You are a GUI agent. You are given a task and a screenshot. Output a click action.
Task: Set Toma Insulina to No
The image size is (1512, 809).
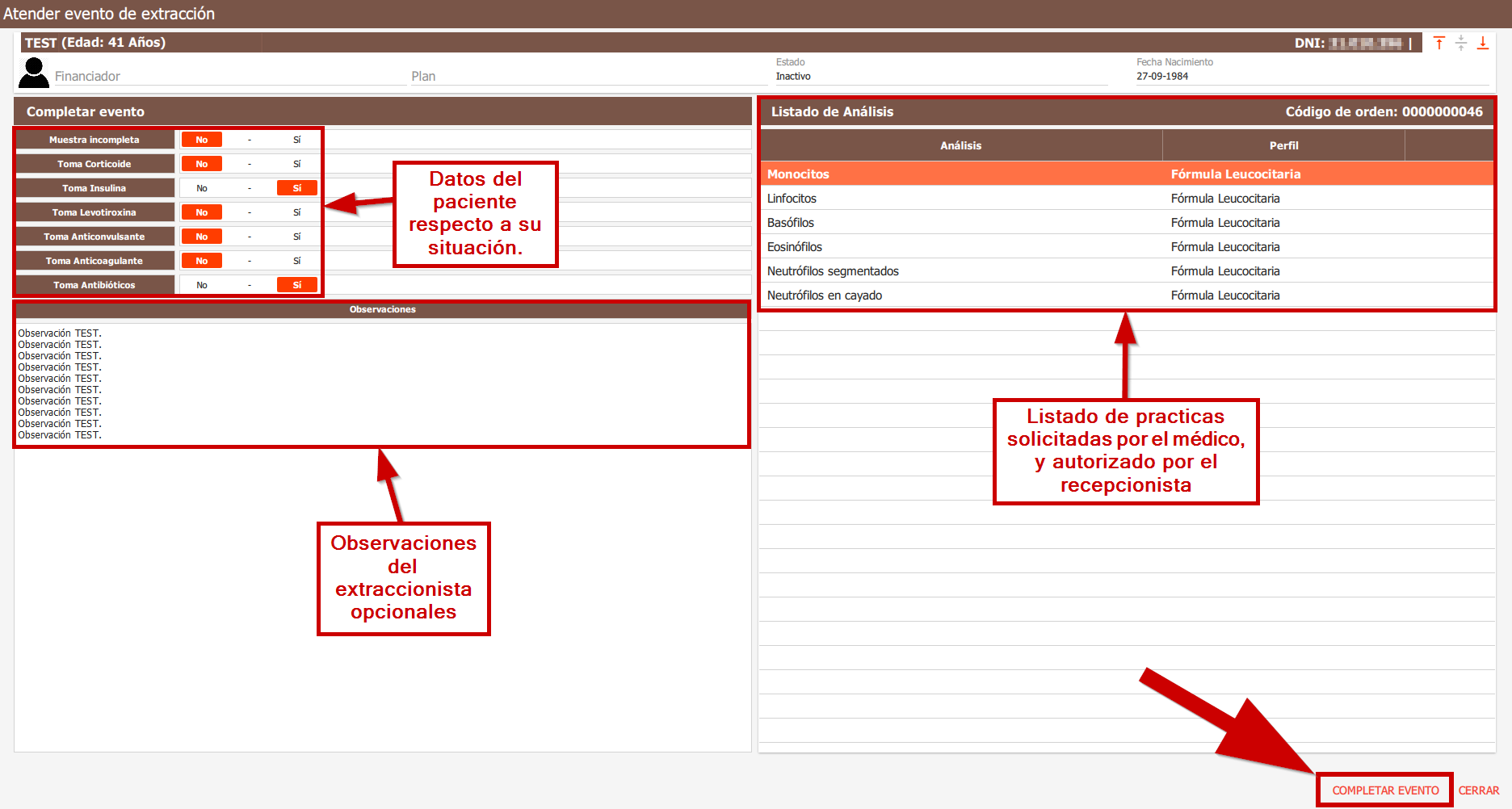202,188
